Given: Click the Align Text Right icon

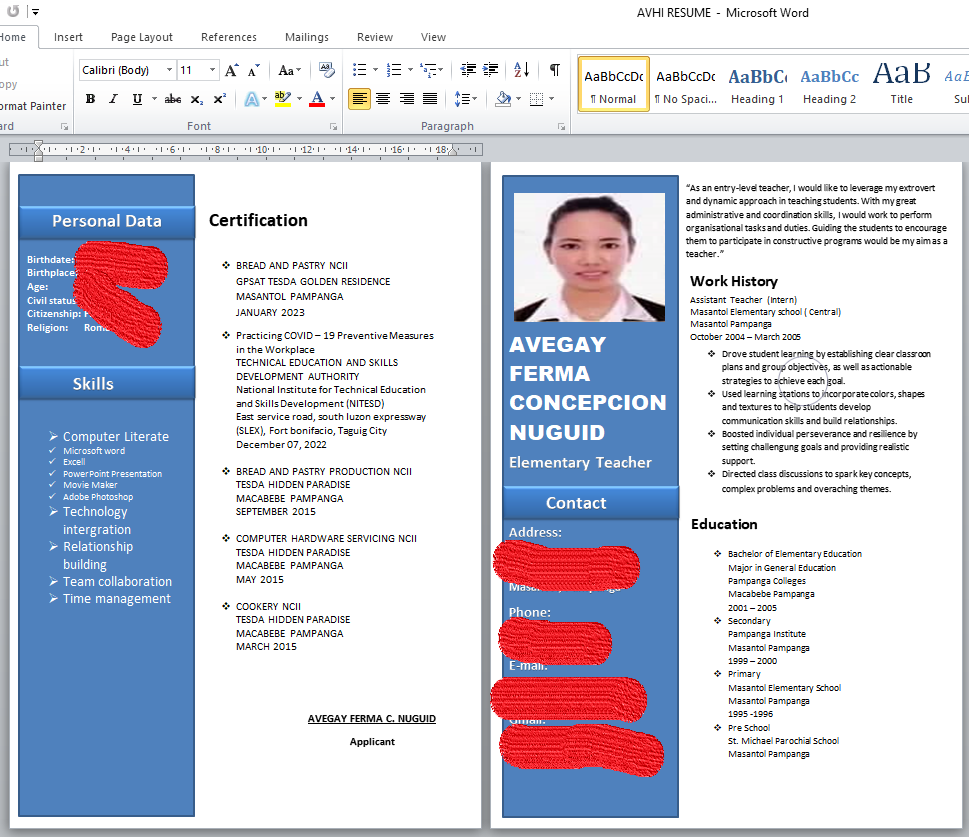Looking at the screenshot, I should [407, 99].
